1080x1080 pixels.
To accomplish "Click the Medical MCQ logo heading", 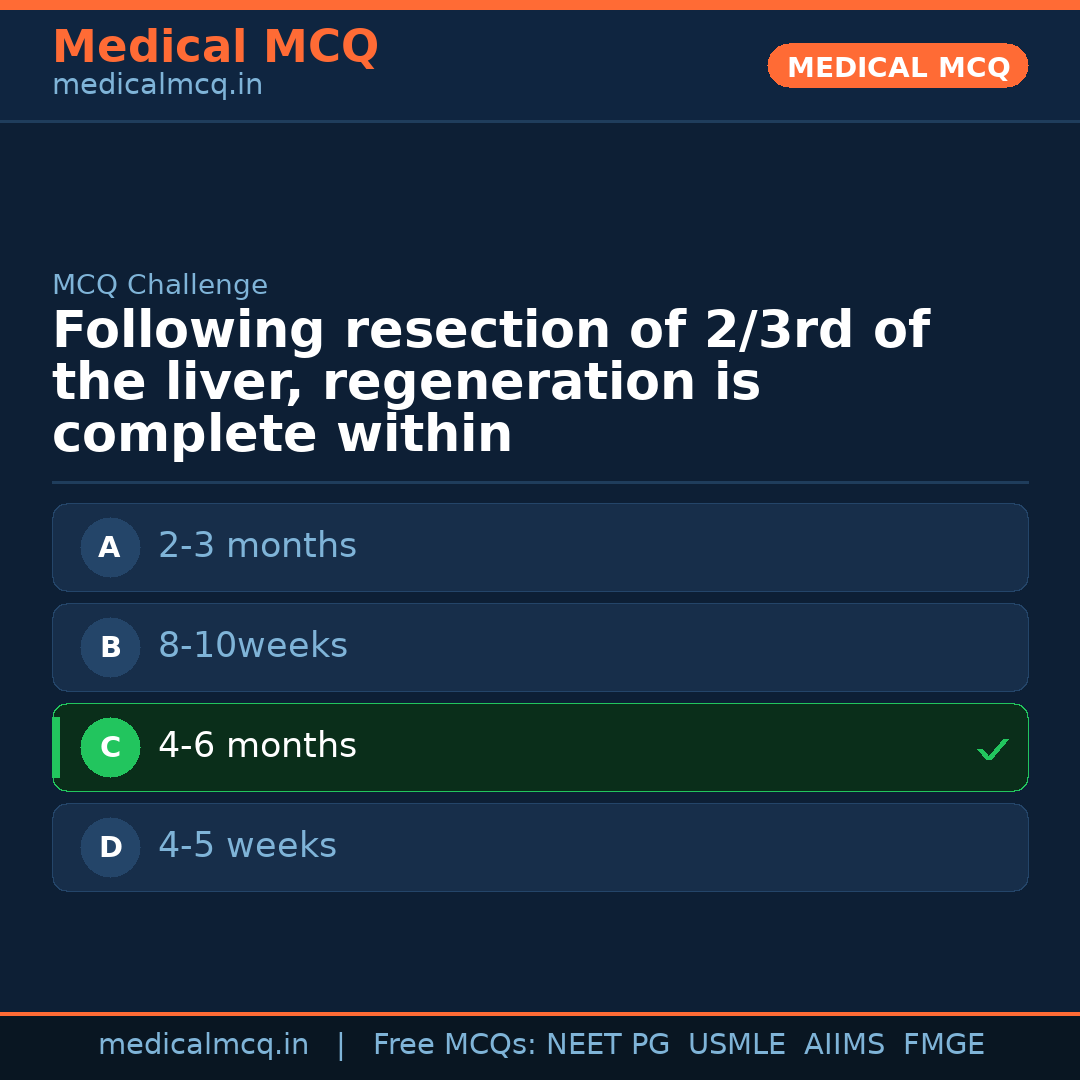I will tap(215, 47).
